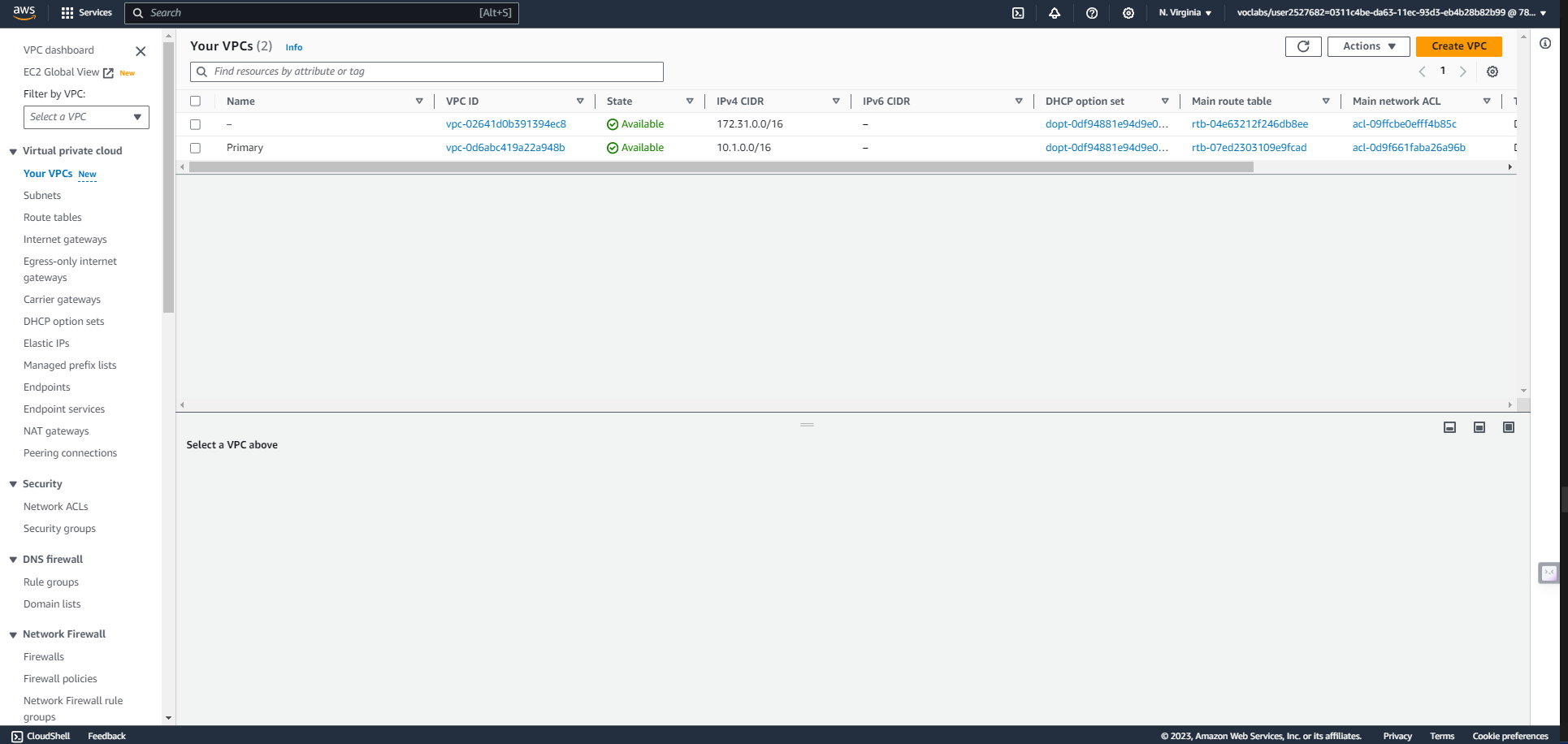Open the Select a VPC filter dropdown
This screenshot has height=744, width=1568.
pos(86,117)
